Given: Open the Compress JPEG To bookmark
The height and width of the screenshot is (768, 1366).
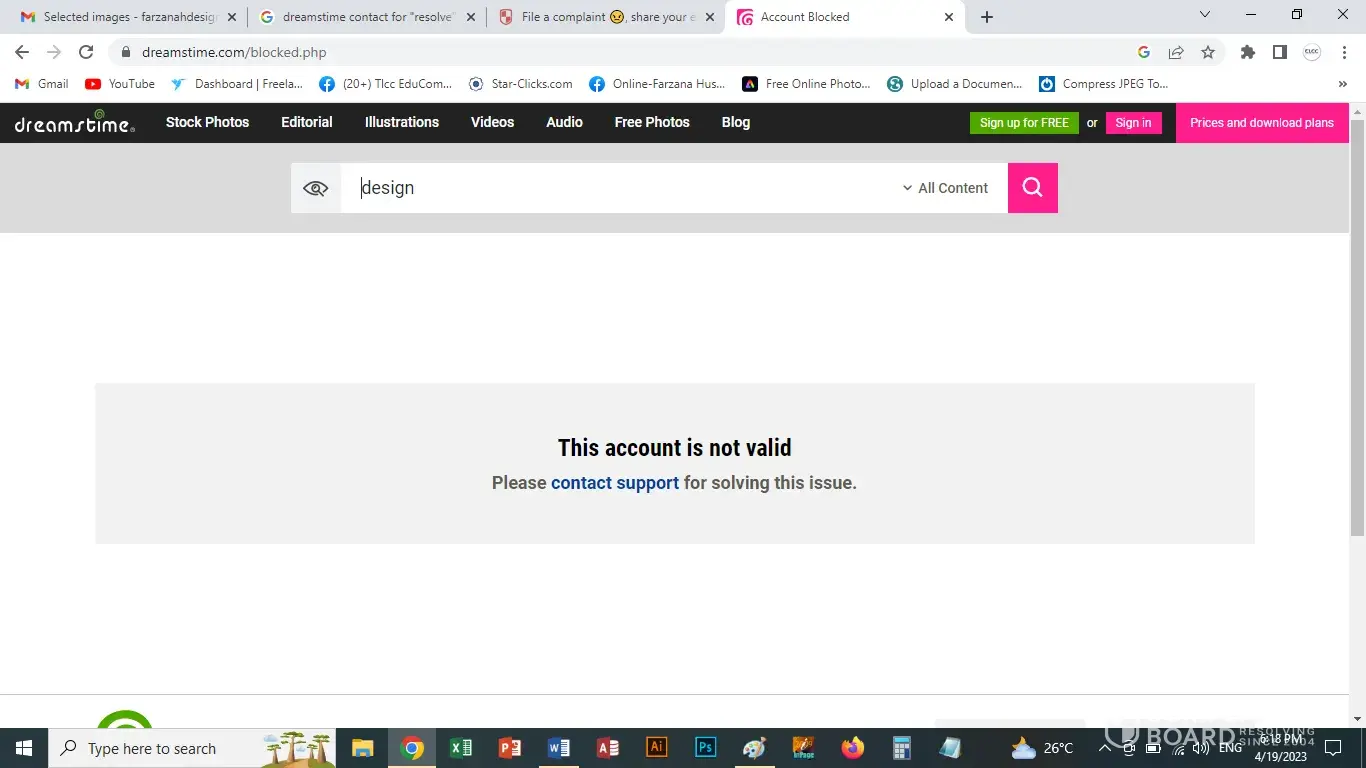Looking at the screenshot, I should [1103, 84].
